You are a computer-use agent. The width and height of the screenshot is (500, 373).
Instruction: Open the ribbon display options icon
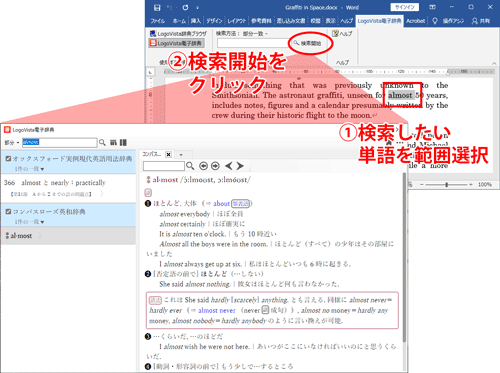point(432,7)
